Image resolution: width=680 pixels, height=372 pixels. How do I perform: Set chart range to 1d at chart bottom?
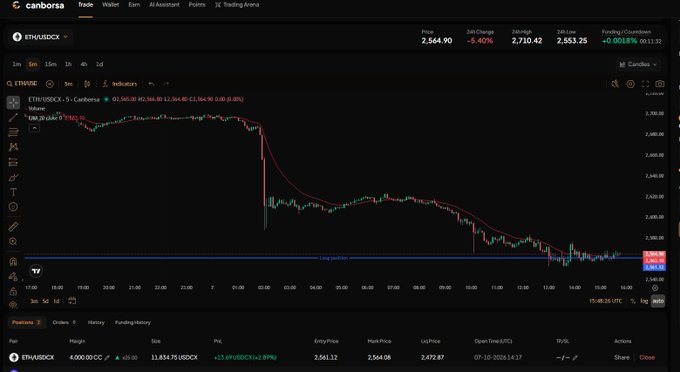56,301
